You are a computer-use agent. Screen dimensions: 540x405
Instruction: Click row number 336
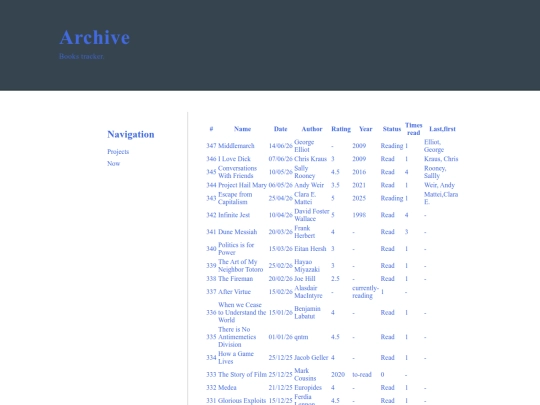tap(211, 312)
